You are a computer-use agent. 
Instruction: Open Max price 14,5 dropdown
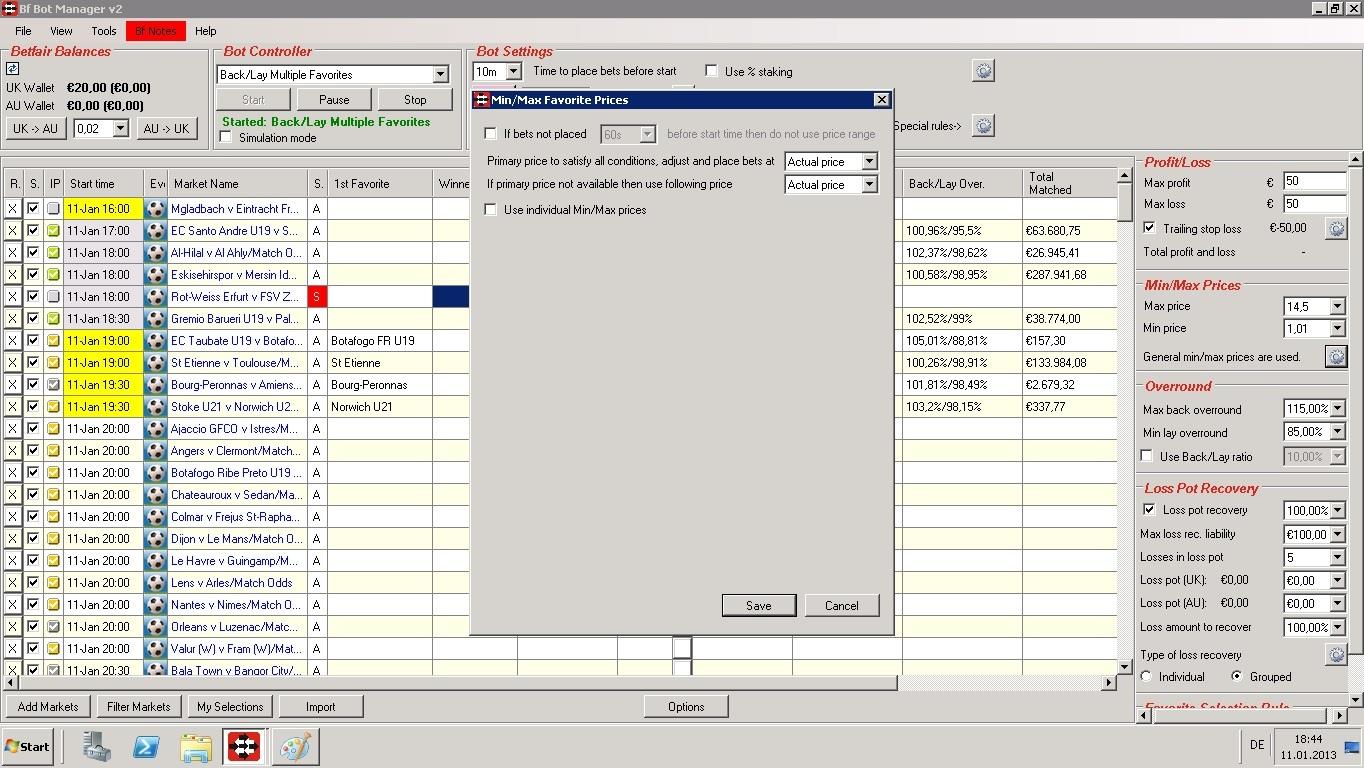tap(1337, 307)
